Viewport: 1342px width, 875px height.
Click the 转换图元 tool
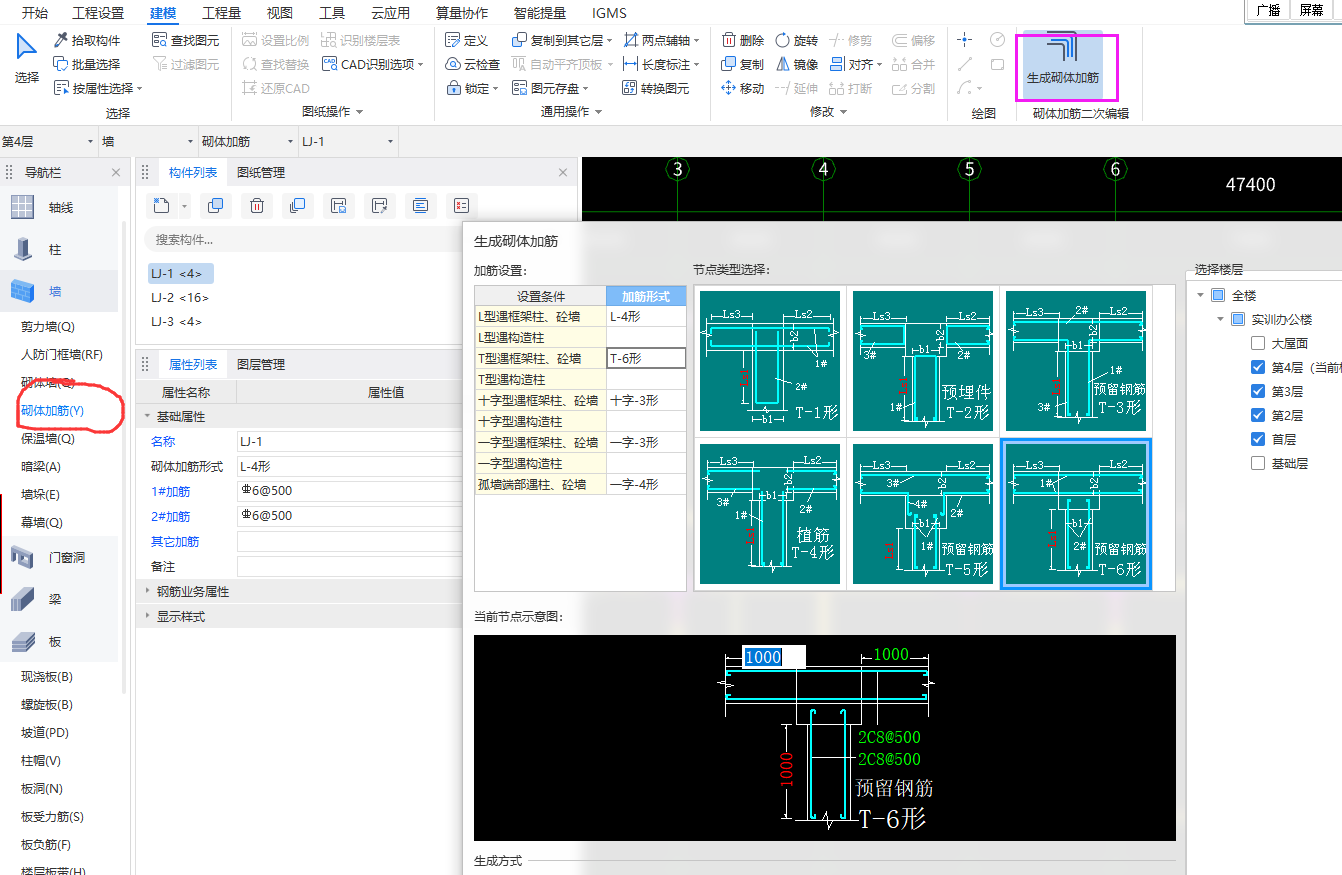point(656,88)
